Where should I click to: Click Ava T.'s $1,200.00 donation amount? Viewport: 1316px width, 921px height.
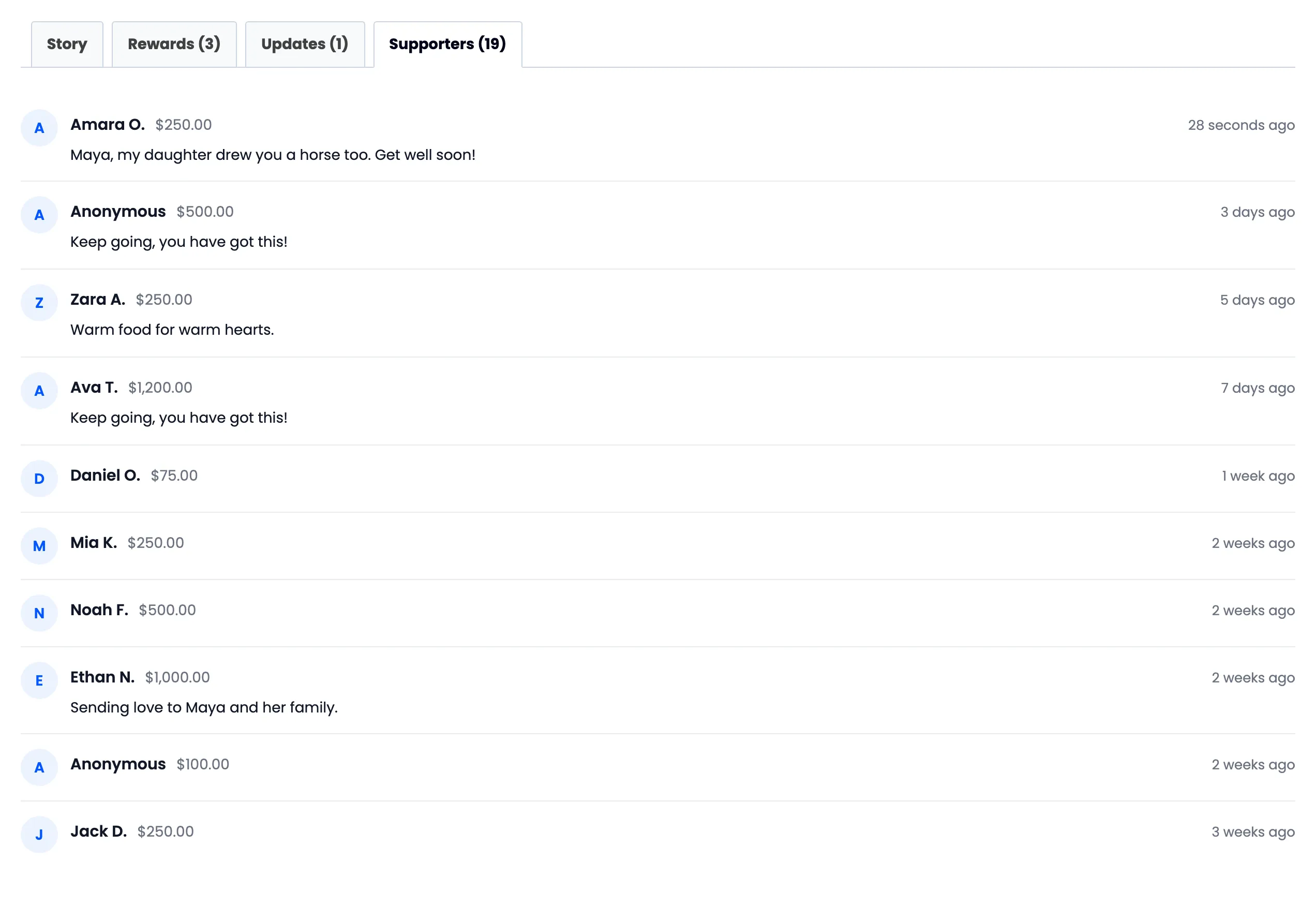[x=160, y=388]
